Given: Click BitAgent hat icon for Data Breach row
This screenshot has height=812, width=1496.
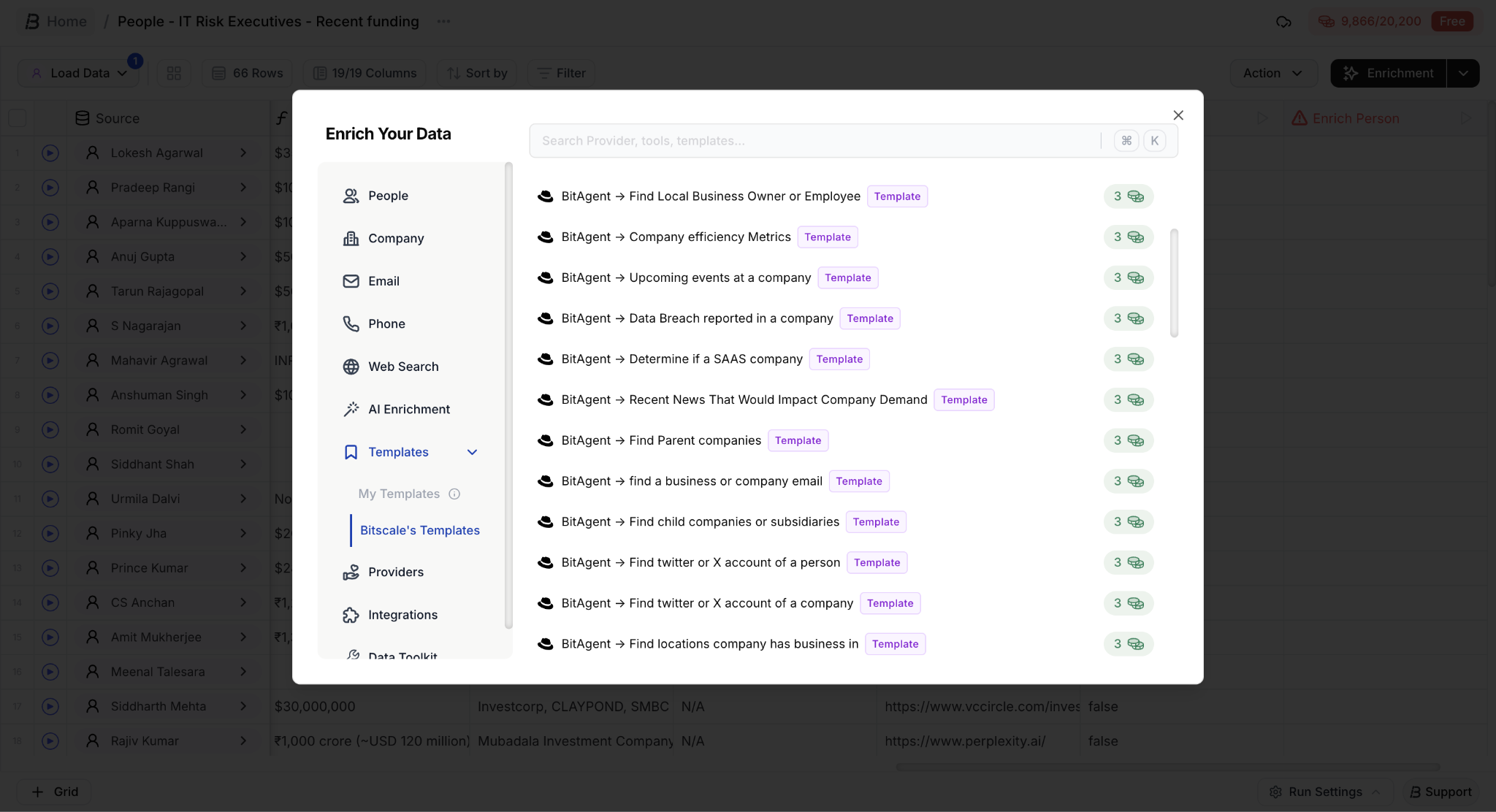Looking at the screenshot, I should tap(545, 318).
